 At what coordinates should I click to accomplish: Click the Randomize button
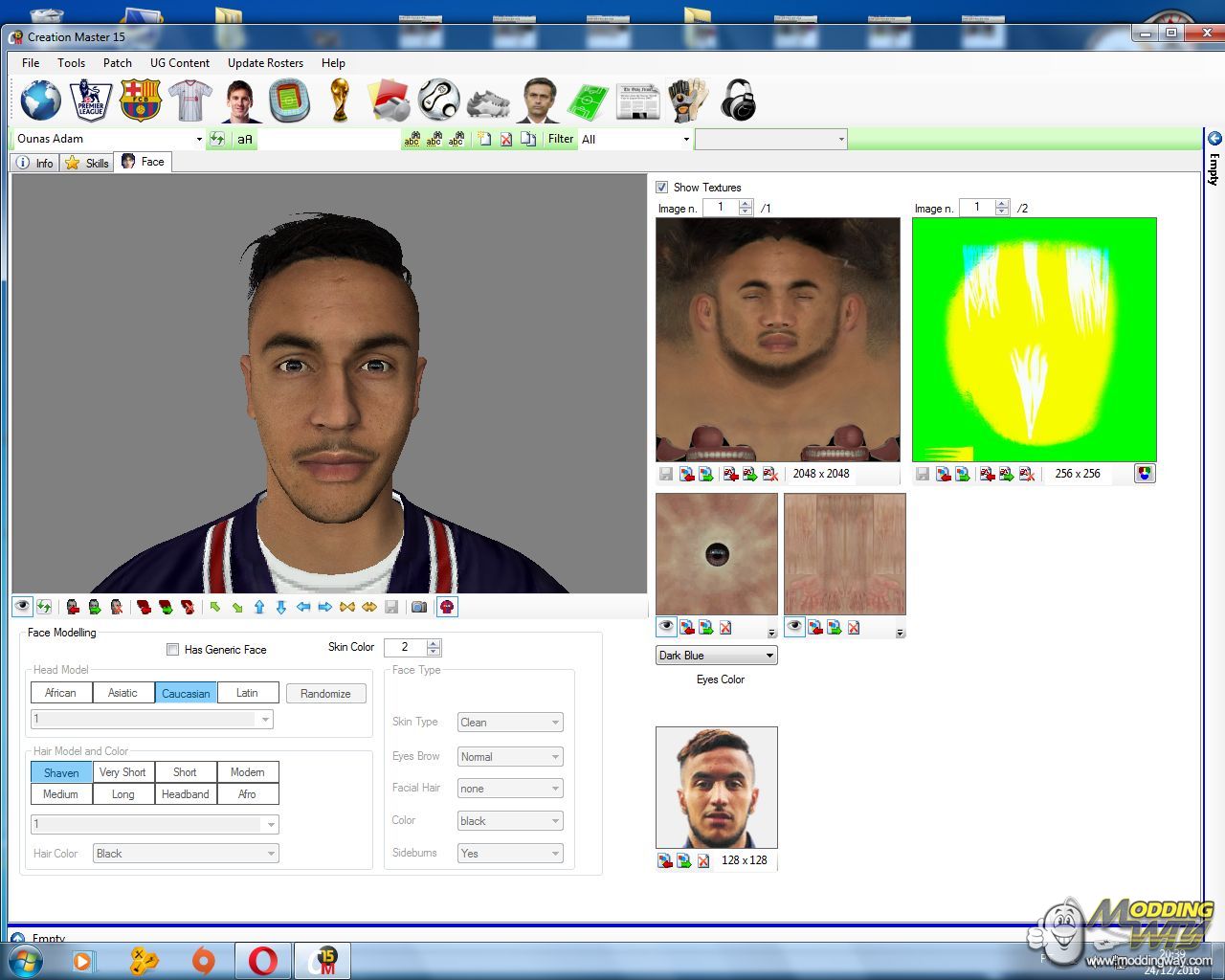click(x=325, y=694)
